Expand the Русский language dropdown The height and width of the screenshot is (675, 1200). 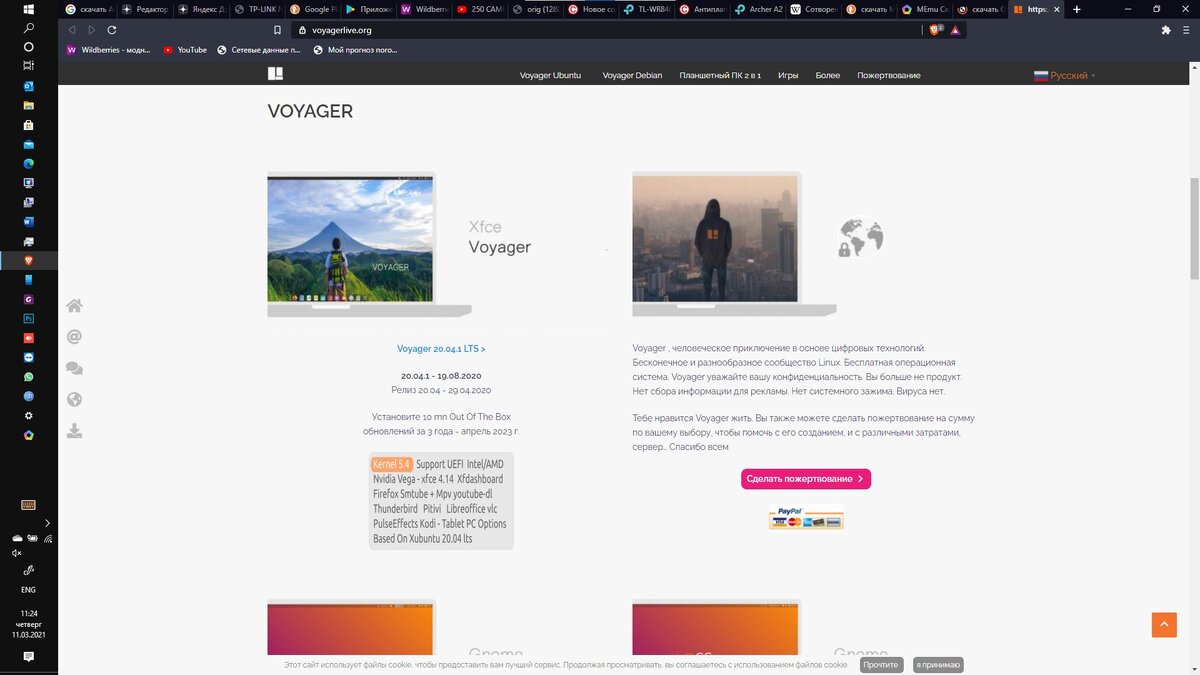1065,75
